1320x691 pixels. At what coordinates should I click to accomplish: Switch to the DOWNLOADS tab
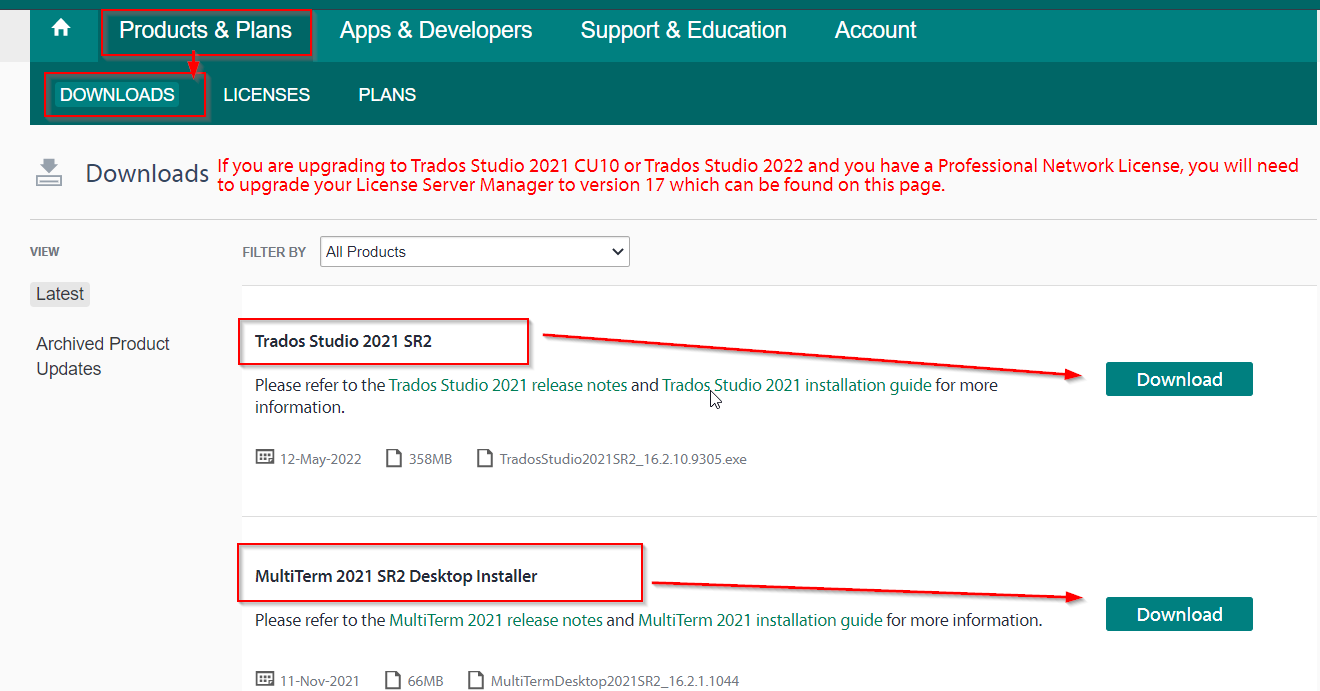pos(117,95)
